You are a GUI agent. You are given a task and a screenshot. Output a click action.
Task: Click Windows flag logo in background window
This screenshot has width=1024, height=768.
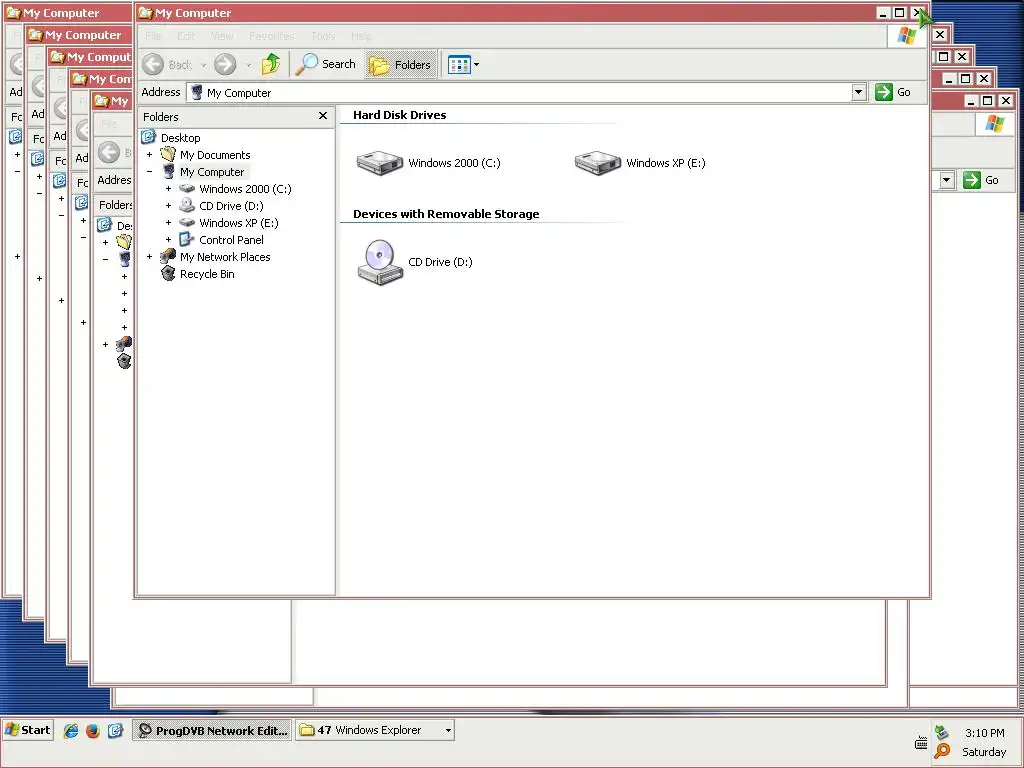[995, 124]
